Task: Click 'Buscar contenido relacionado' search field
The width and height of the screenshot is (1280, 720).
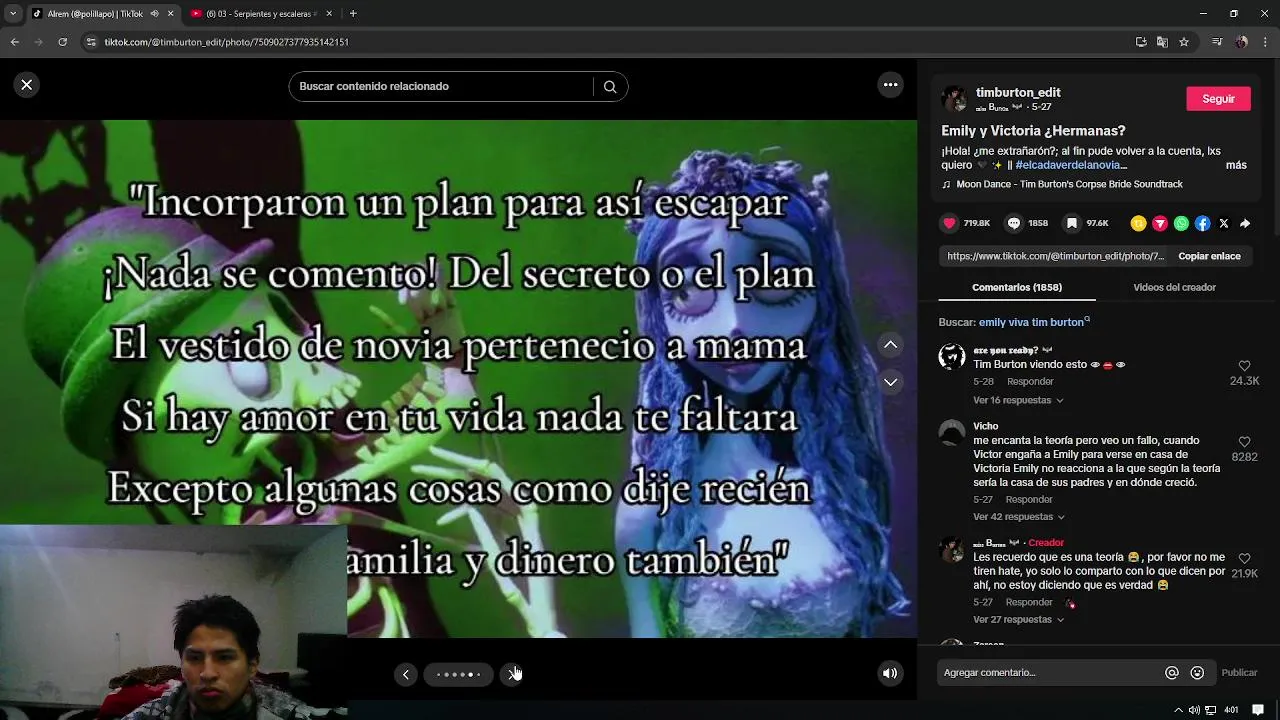Action: pyautogui.click(x=441, y=87)
